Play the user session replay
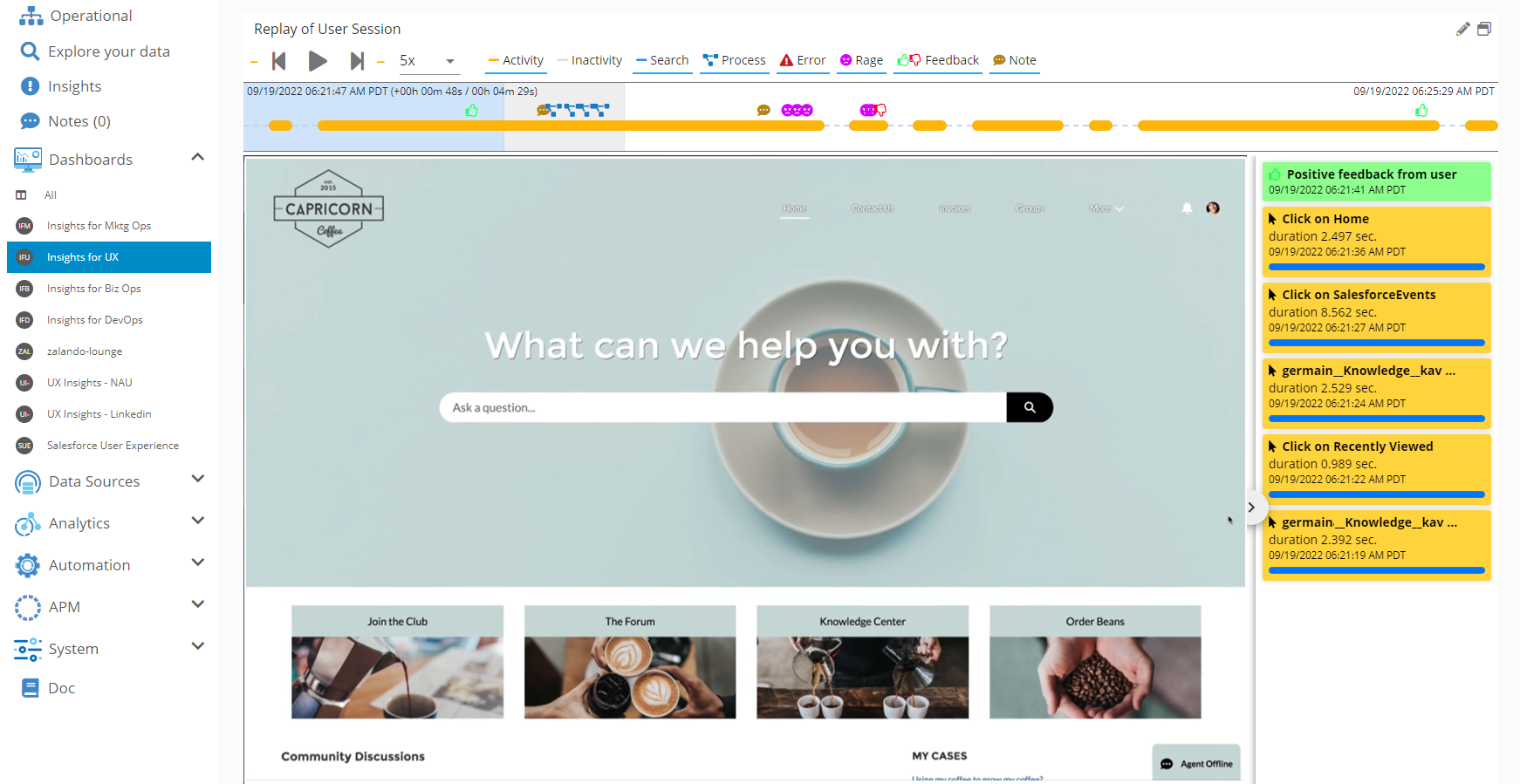This screenshot has width=1520, height=784. pyautogui.click(x=318, y=61)
